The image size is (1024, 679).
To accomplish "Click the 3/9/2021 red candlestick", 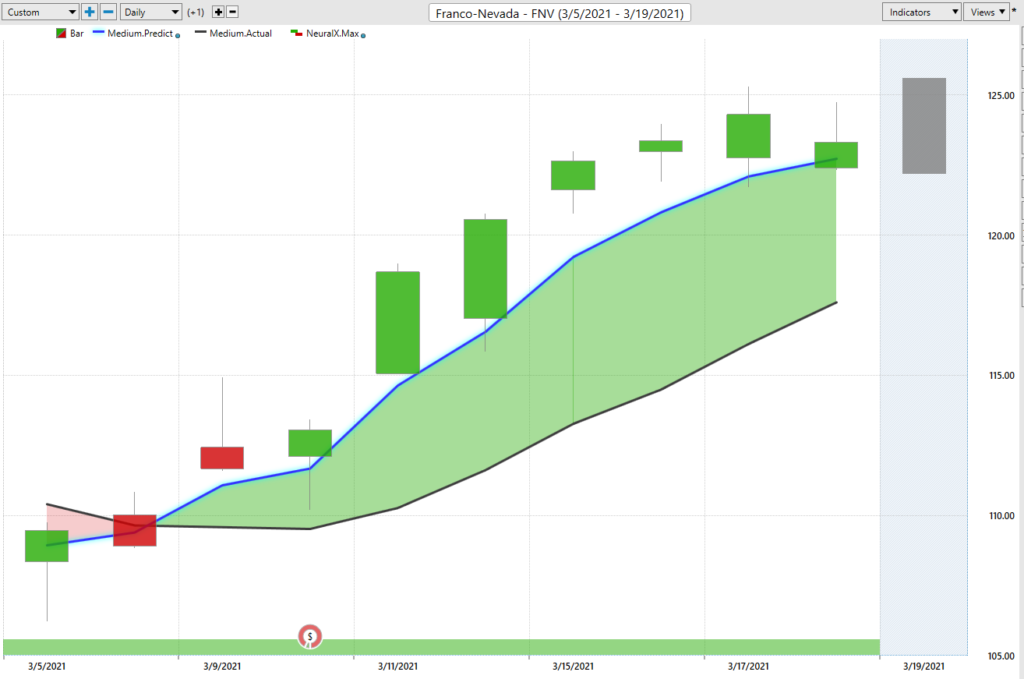I will click(222, 458).
